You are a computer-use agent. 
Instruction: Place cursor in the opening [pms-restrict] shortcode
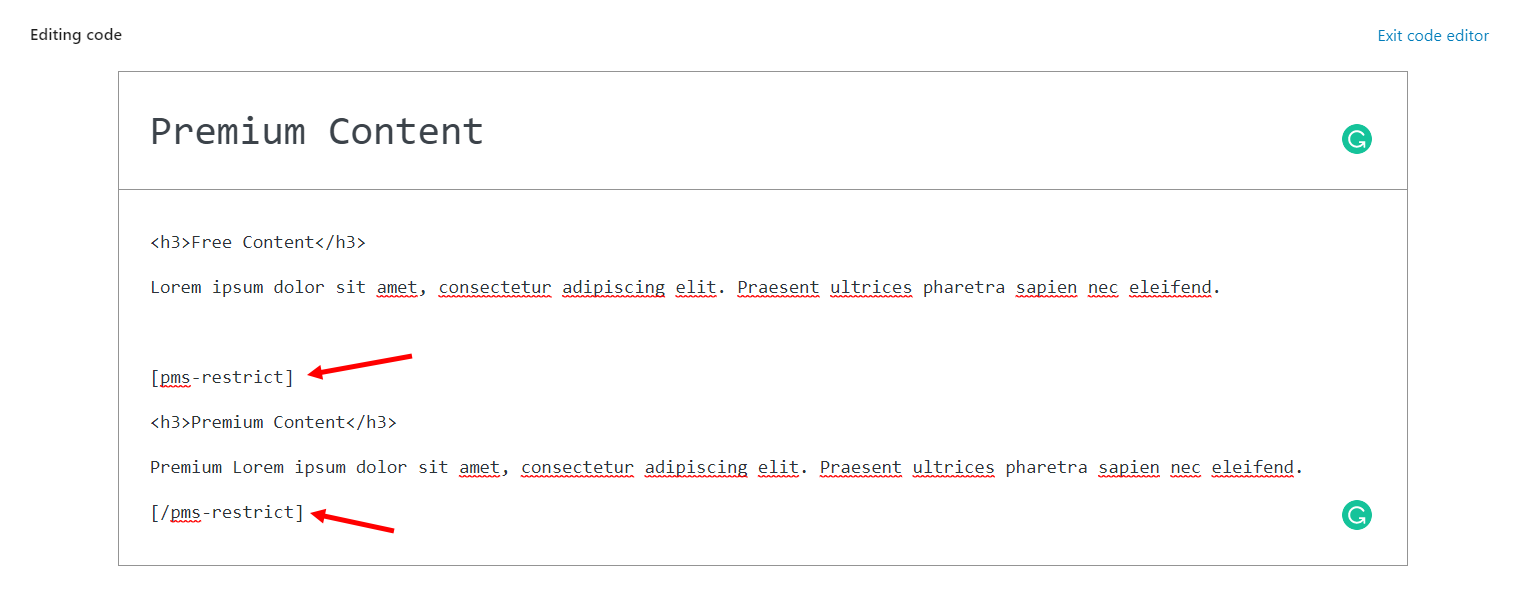pyautogui.click(x=222, y=377)
